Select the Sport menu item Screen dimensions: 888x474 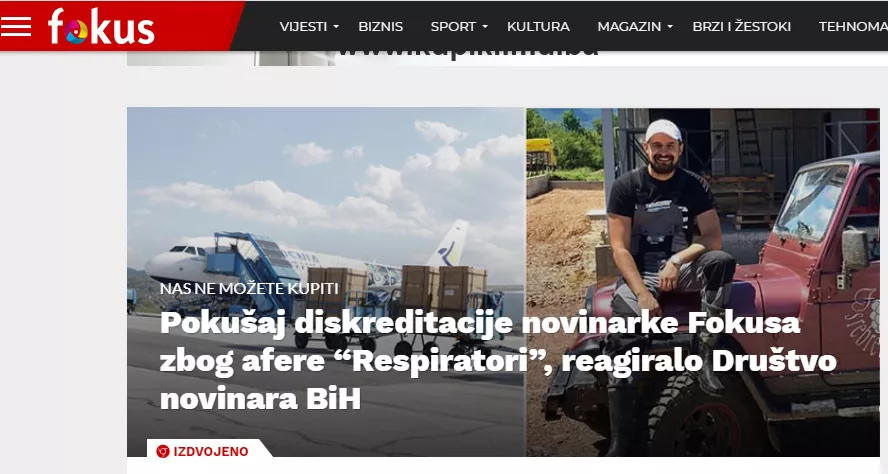tap(453, 27)
